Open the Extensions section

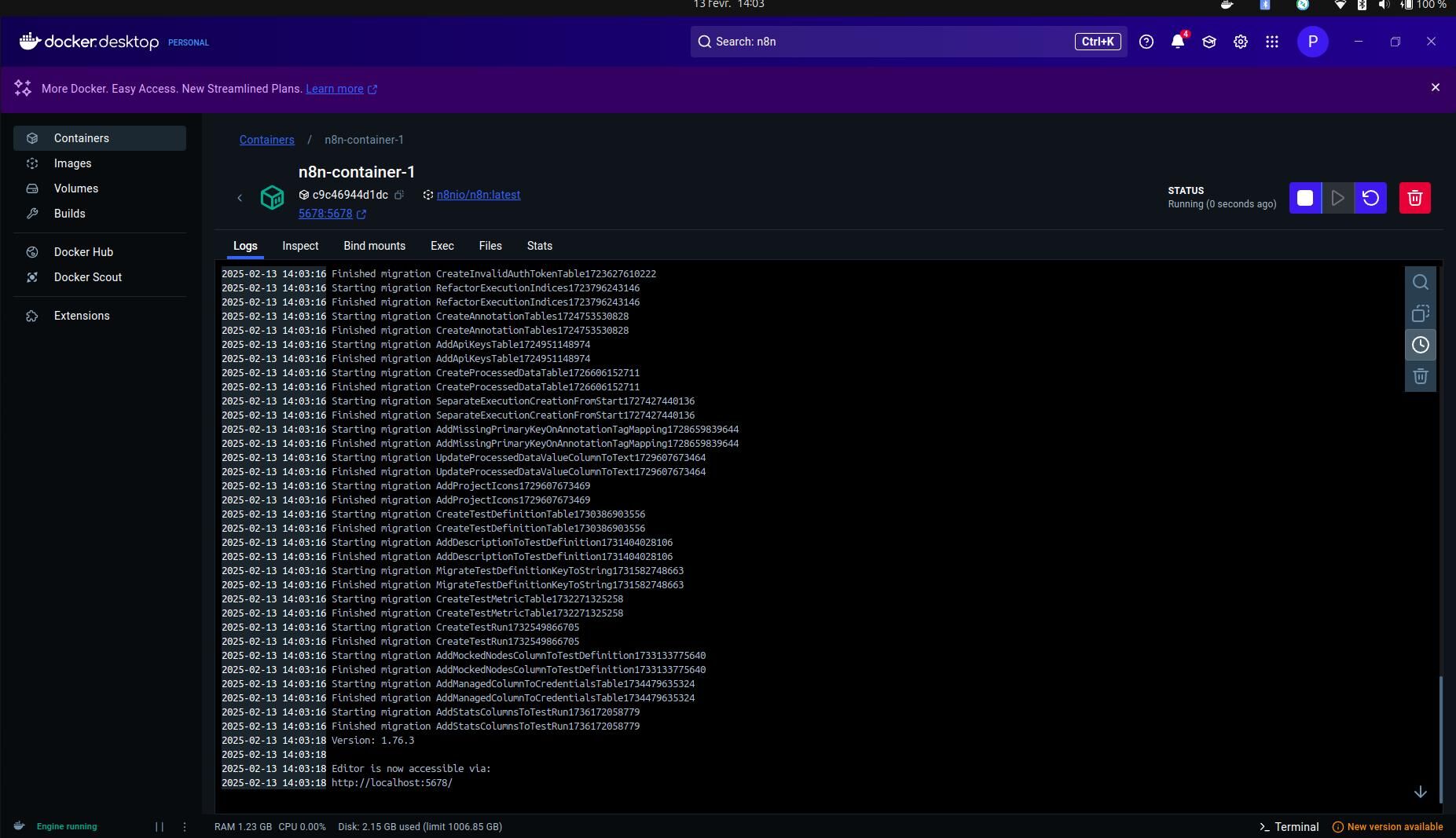pyautogui.click(x=81, y=316)
